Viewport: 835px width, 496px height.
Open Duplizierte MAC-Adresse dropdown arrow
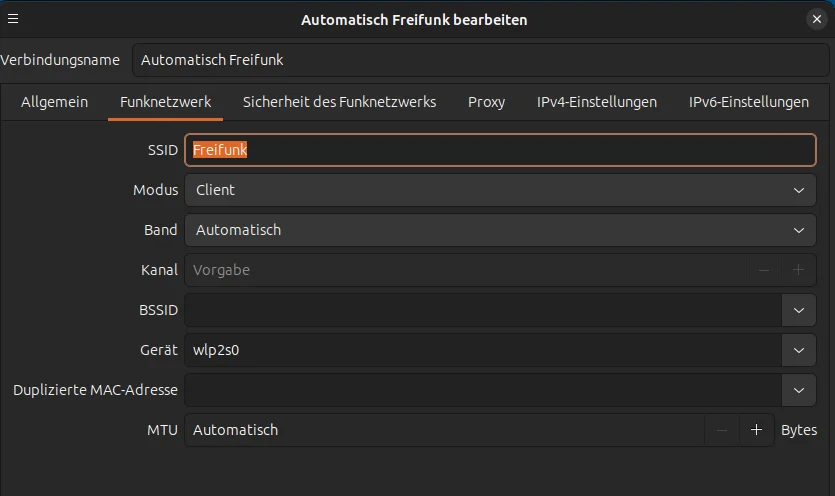[x=799, y=390]
